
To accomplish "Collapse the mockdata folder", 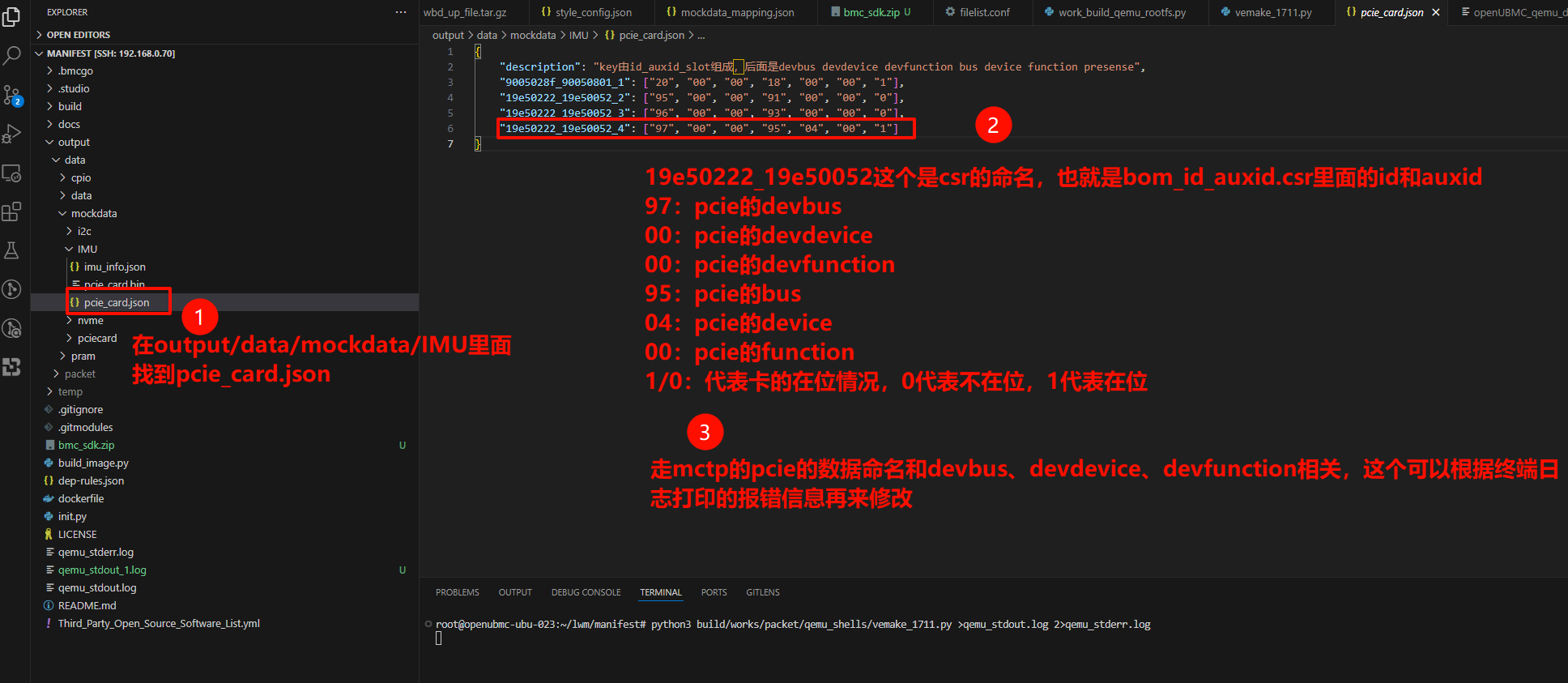I will tap(93, 214).
